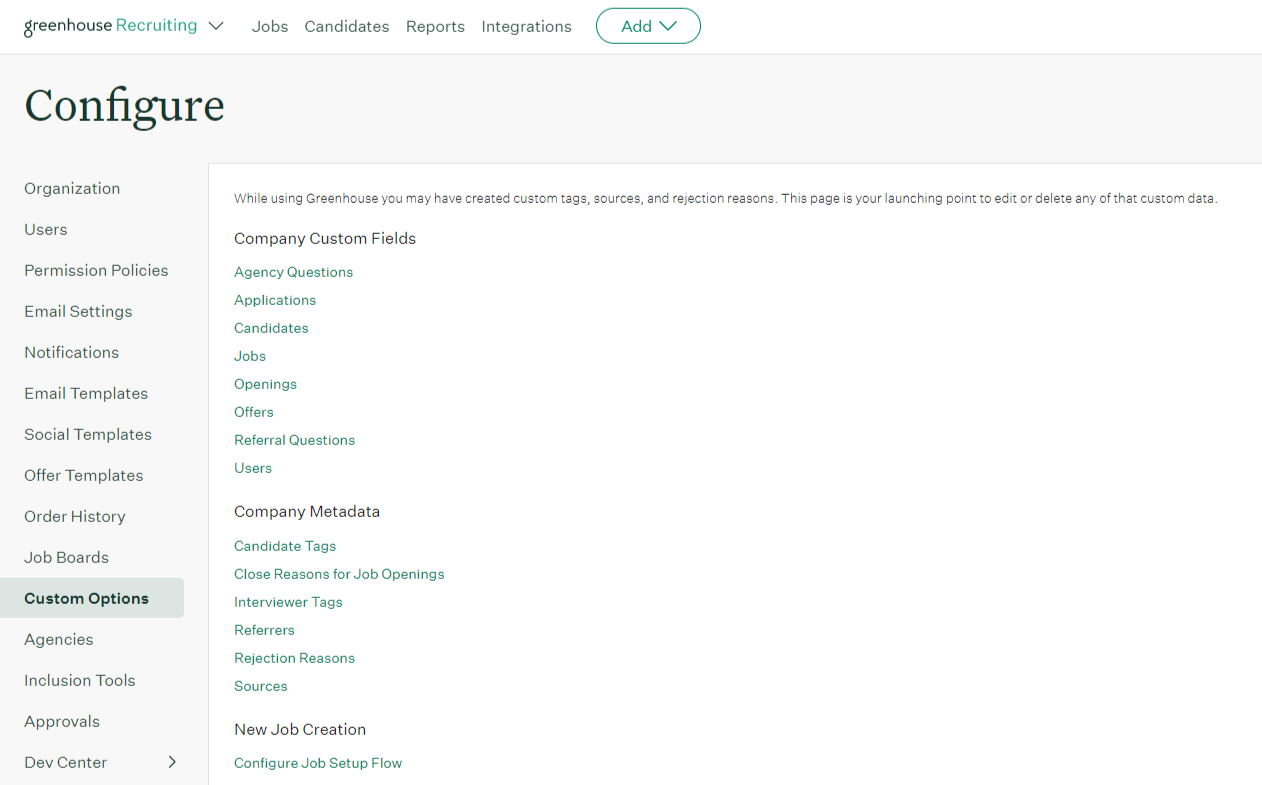Open Reports from the top bar
Image resolution: width=1262 pixels, height=785 pixels.
tap(435, 27)
